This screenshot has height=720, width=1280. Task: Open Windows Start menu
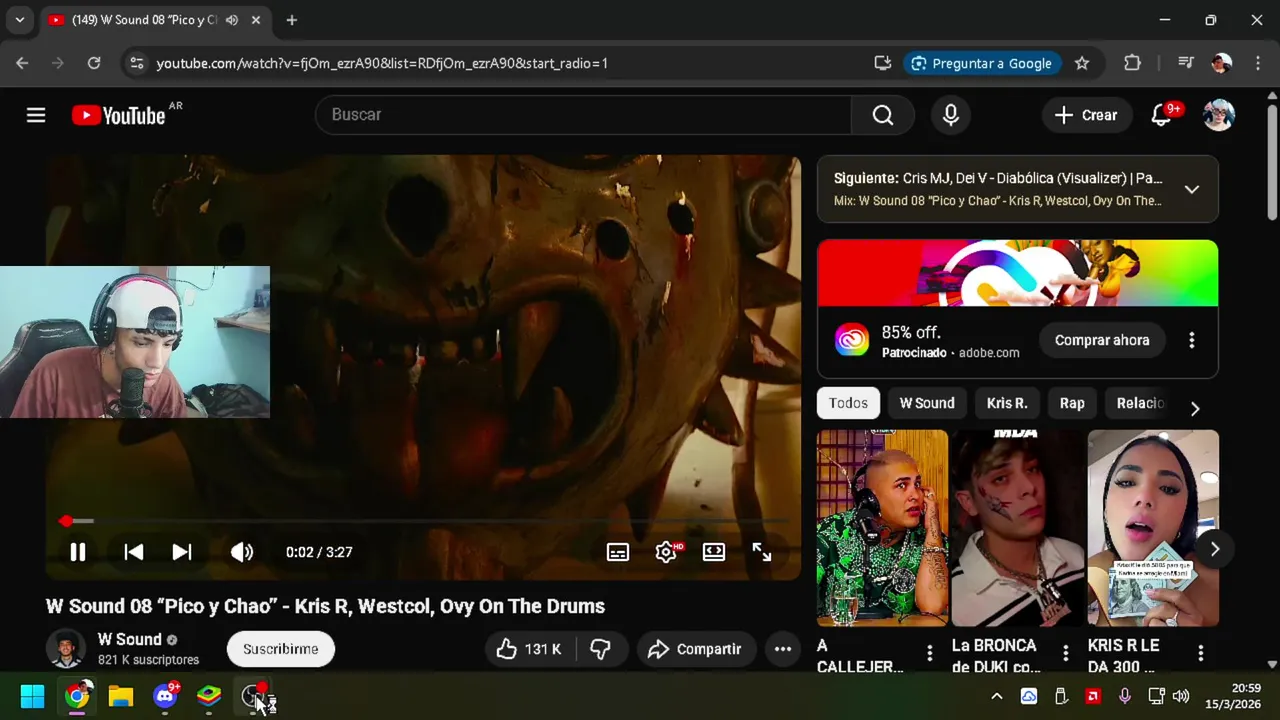point(32,696)
